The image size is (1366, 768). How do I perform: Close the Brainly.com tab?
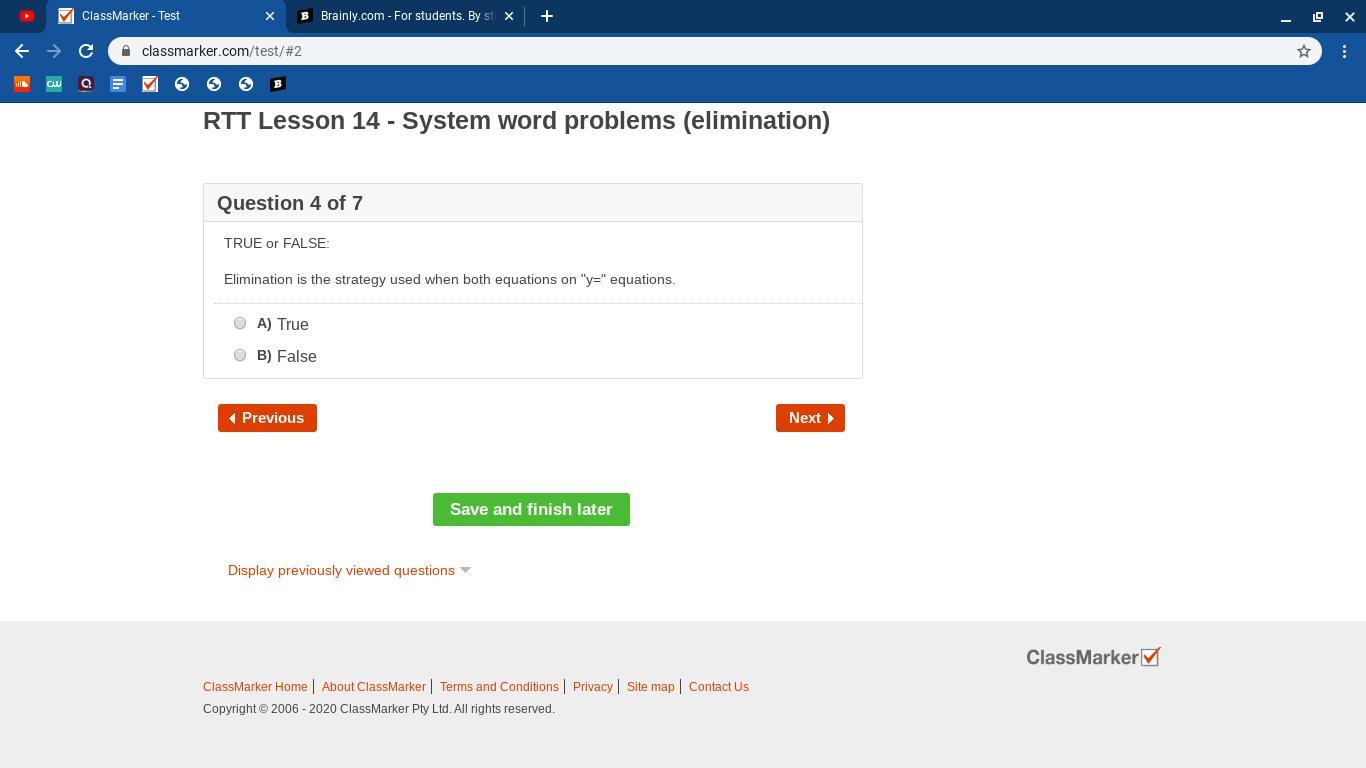508,16
